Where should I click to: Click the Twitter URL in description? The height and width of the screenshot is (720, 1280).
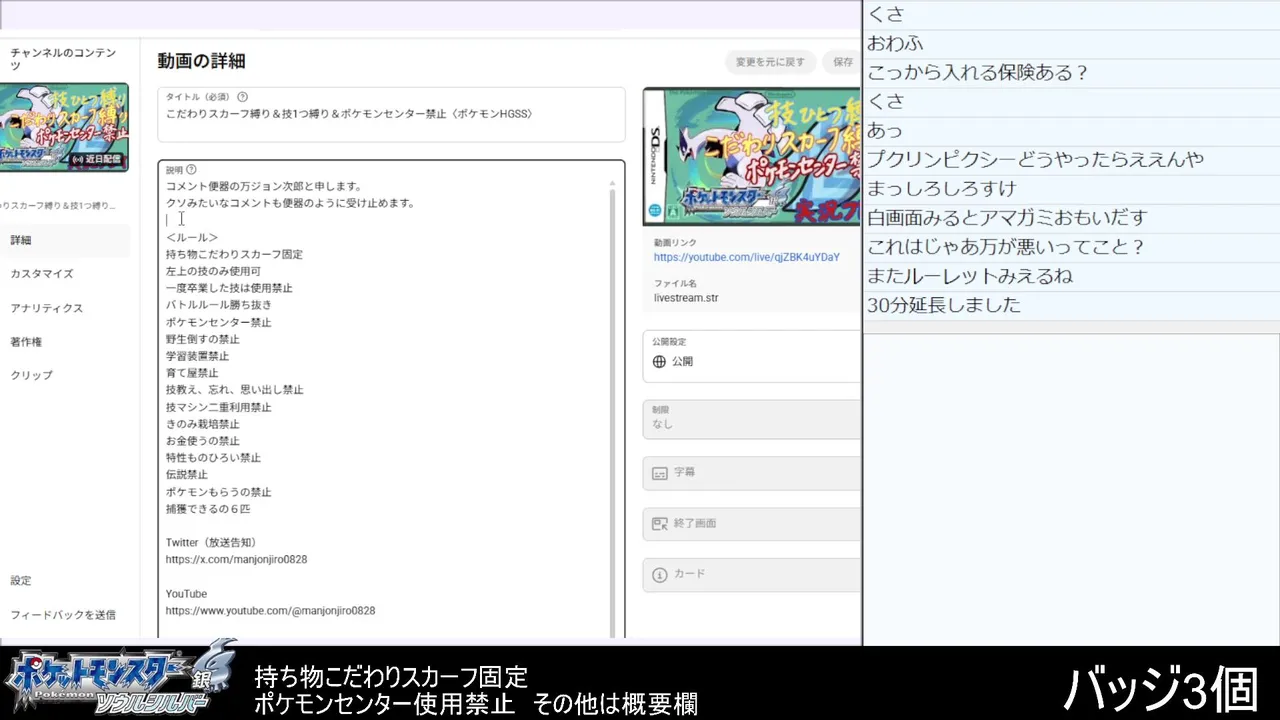(236, 559)
